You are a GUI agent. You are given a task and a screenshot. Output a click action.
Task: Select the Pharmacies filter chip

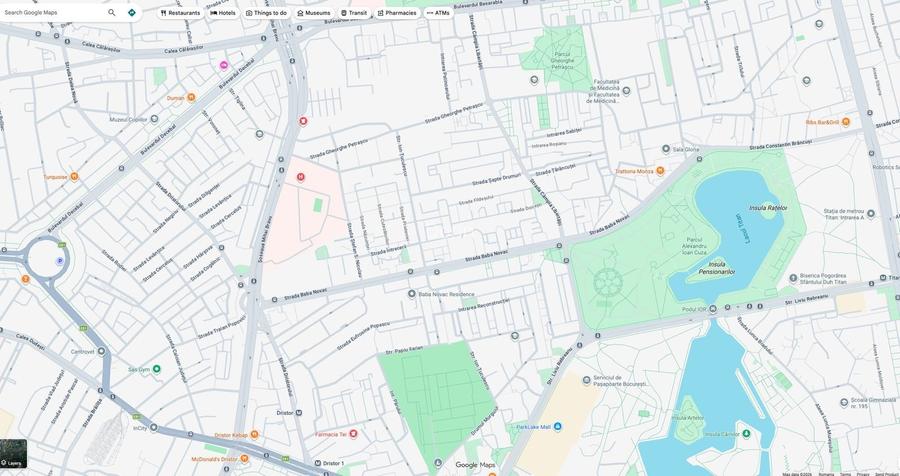(x=396, y=13)
